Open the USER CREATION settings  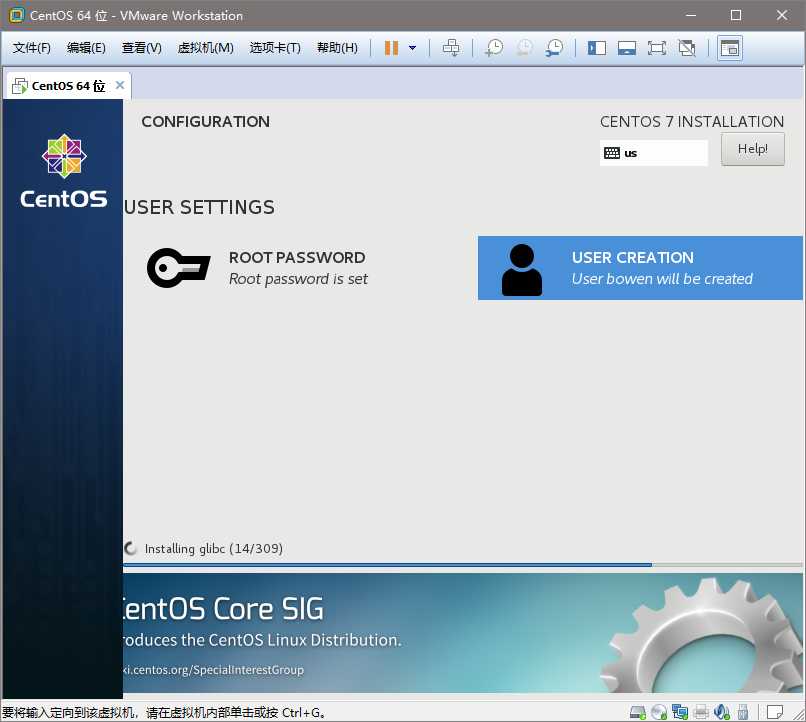[x=640, y=268]
